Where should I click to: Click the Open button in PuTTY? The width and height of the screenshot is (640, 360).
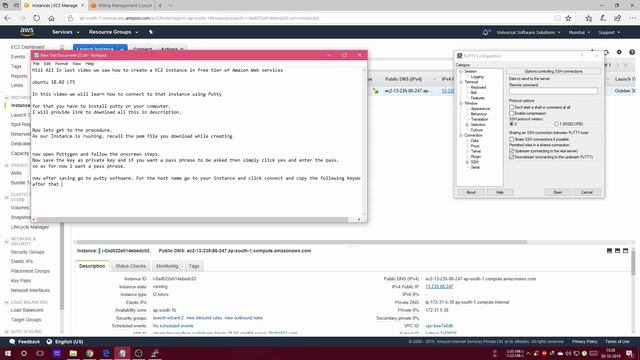pos(558,192)
